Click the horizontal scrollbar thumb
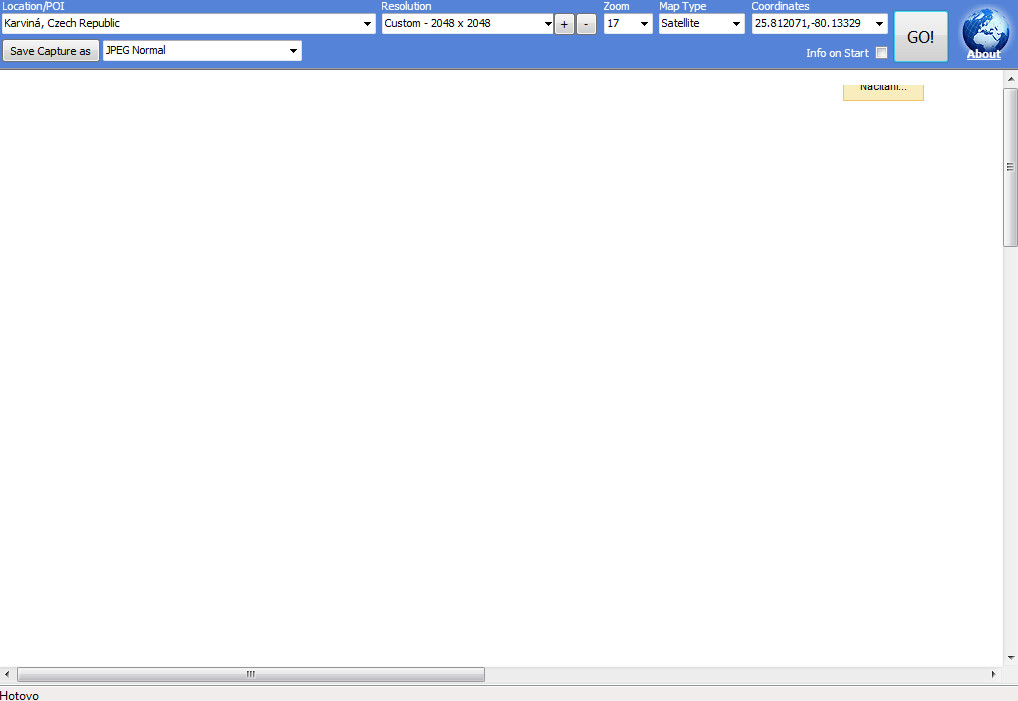1018x701 pixels. tap(250, 675)
